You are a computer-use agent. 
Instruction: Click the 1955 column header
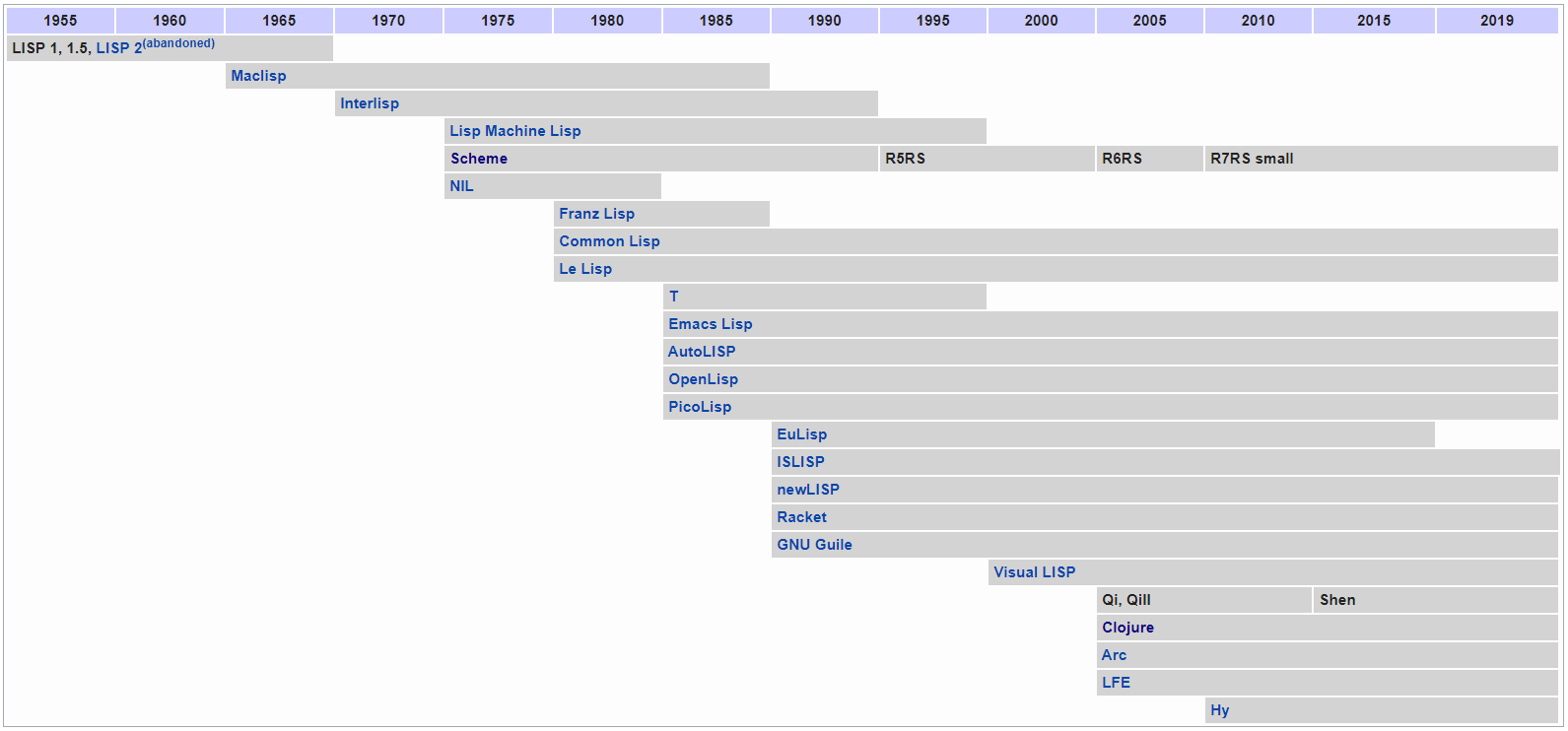[x=60, y=21]
